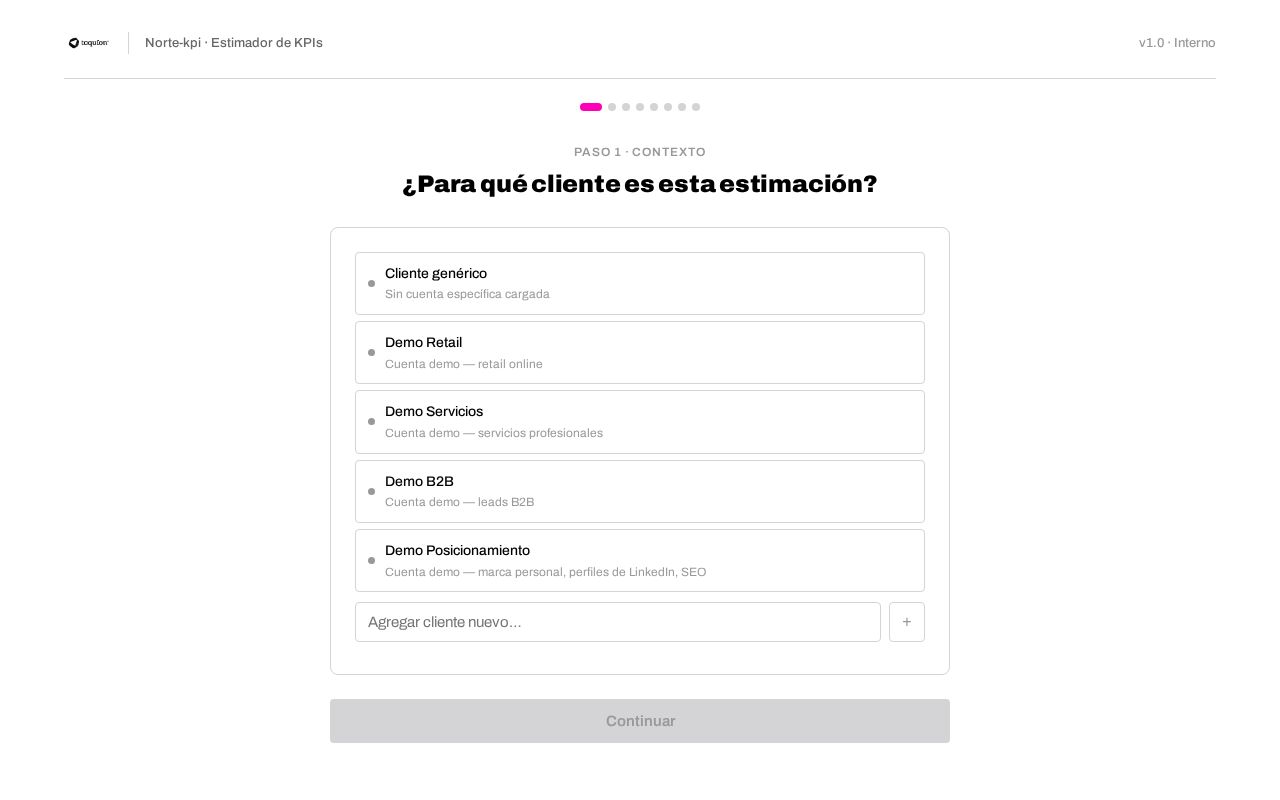Jump to the second step dot
Viewport: 1280px width, 800px height.
(612, 107)
